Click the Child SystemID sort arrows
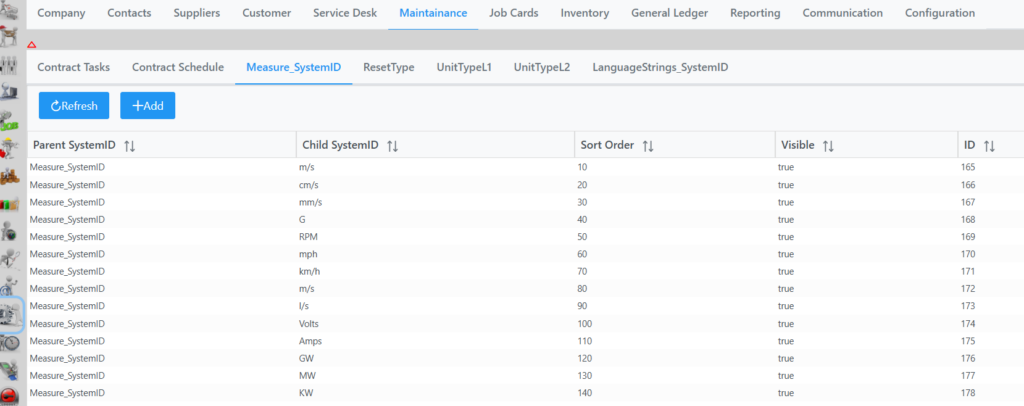Screen dimensions: 1024x406 tap(392, 146)
